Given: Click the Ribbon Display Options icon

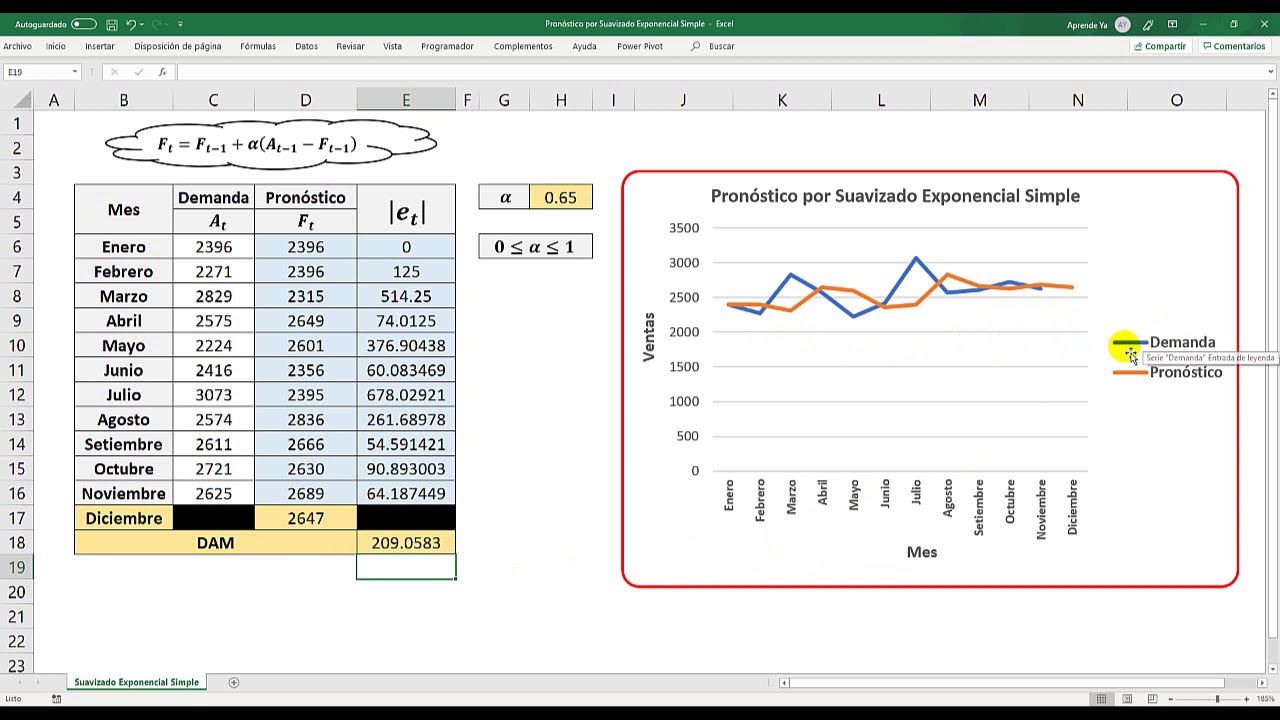Looking at the screenshot, I should pos(1172,24).
